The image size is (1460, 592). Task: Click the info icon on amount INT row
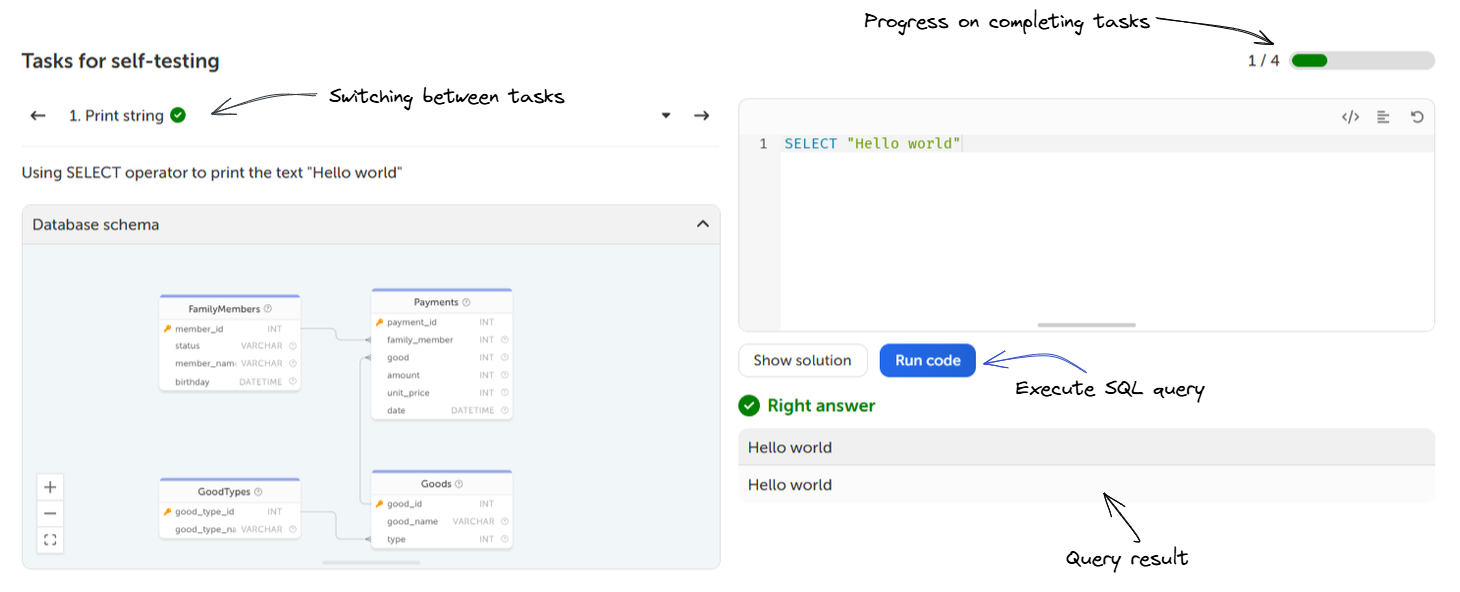[505, 375]
